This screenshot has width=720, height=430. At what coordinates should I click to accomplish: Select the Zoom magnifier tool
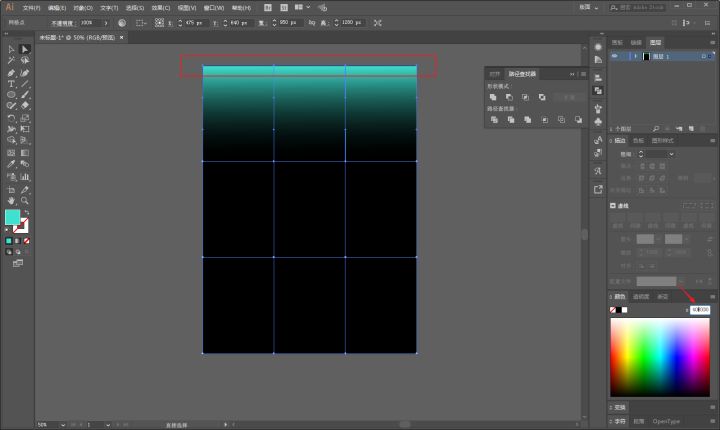pyautogui.click(x=25, y=200)
